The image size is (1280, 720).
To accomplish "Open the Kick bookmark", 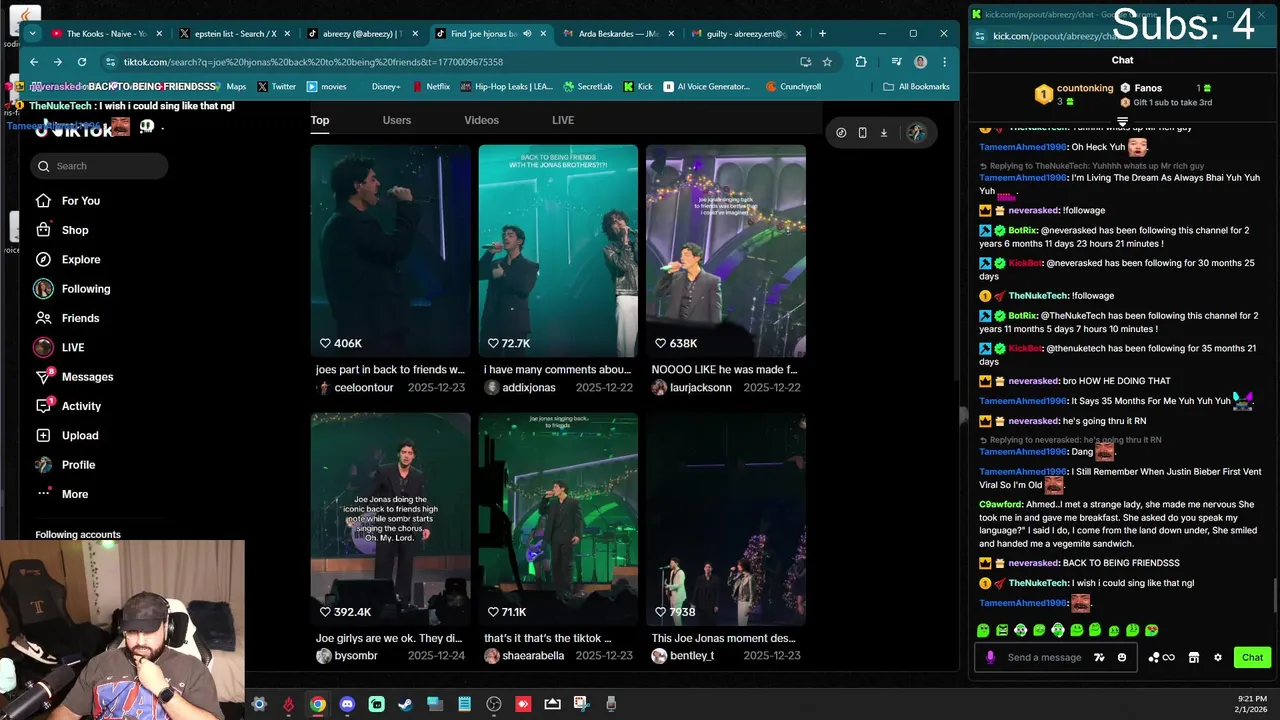I will [x=638, y=87].
